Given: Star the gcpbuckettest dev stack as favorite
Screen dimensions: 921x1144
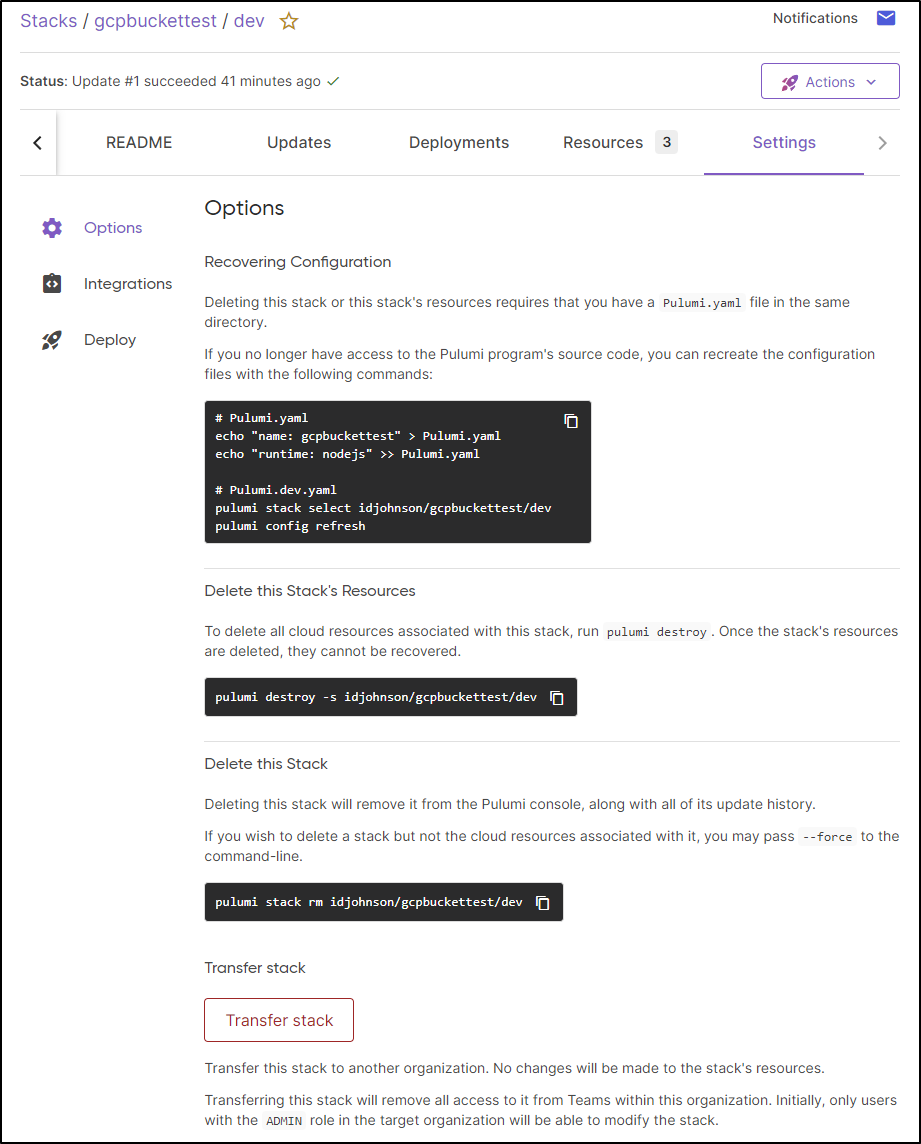Looking at the screenshot, I should [289, 21].
